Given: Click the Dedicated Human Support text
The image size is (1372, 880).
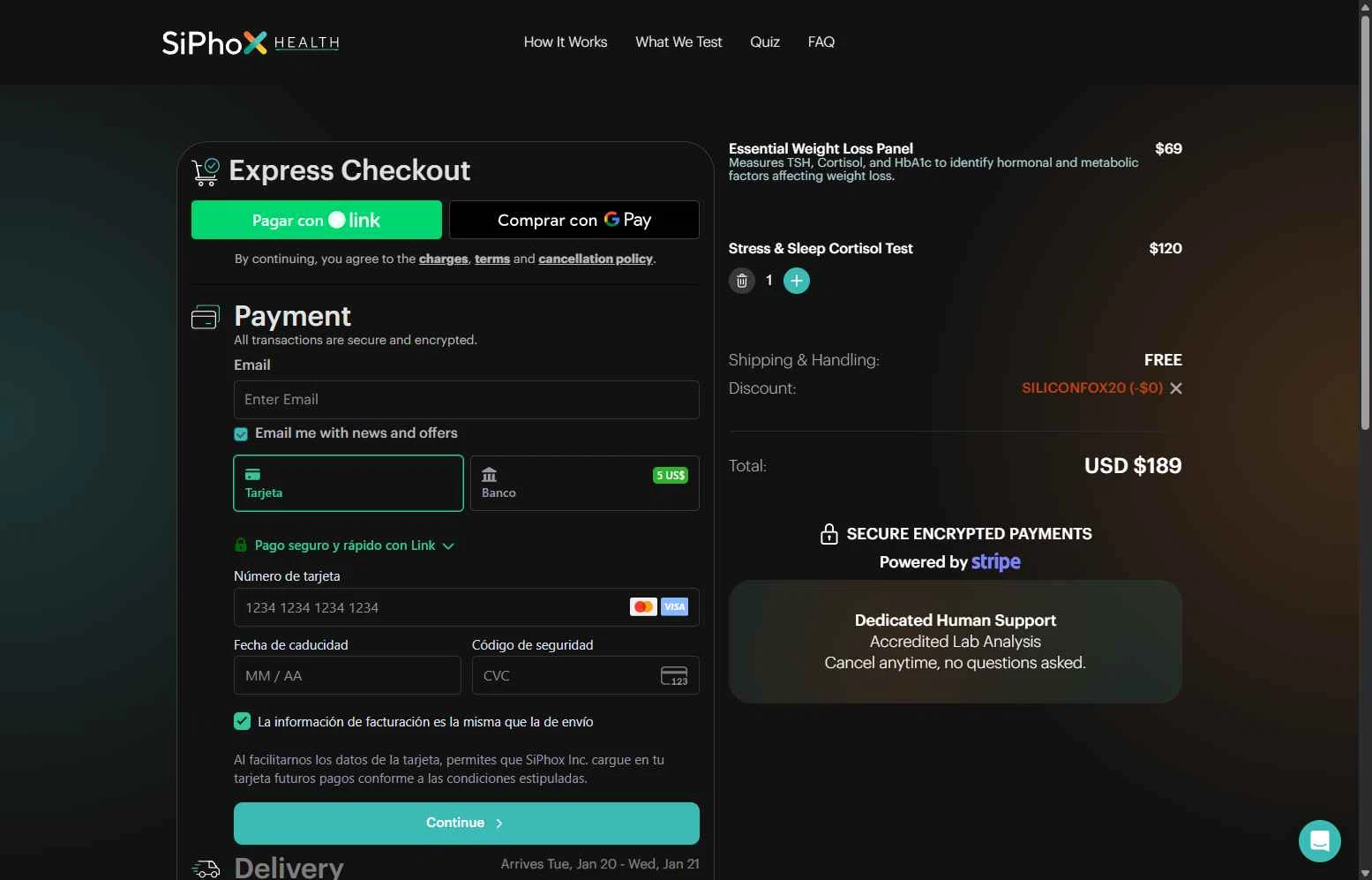Looking at the screenshot, I should [x=955, y=620].
